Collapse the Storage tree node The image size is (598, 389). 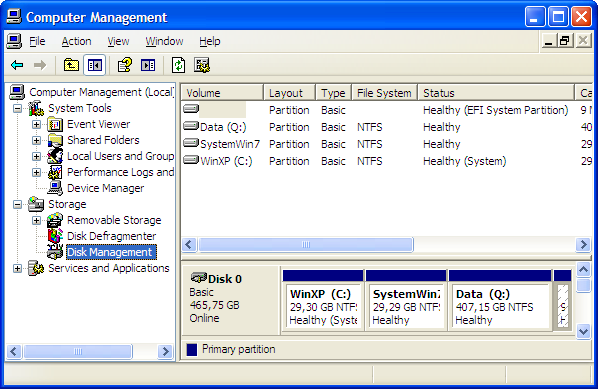[18, 204]
